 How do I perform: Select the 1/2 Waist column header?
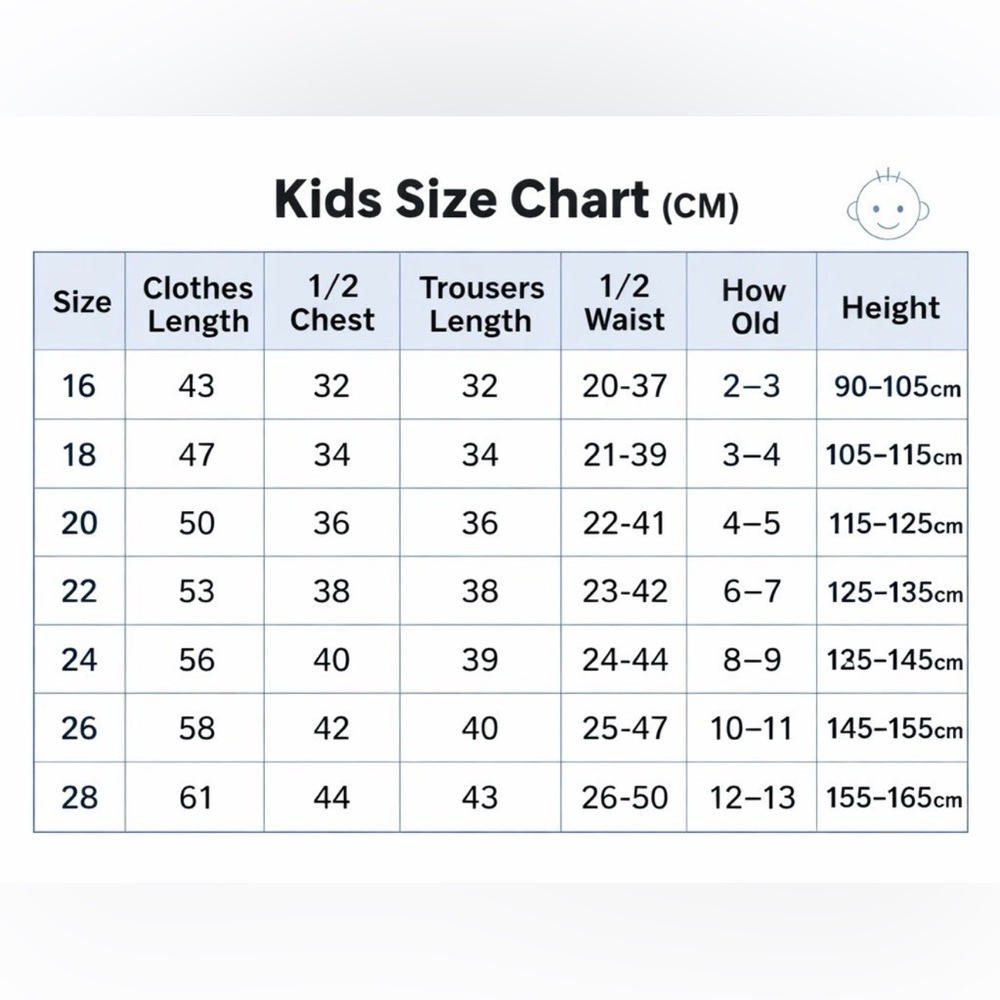pyautogui.click(x=624, y=303)
